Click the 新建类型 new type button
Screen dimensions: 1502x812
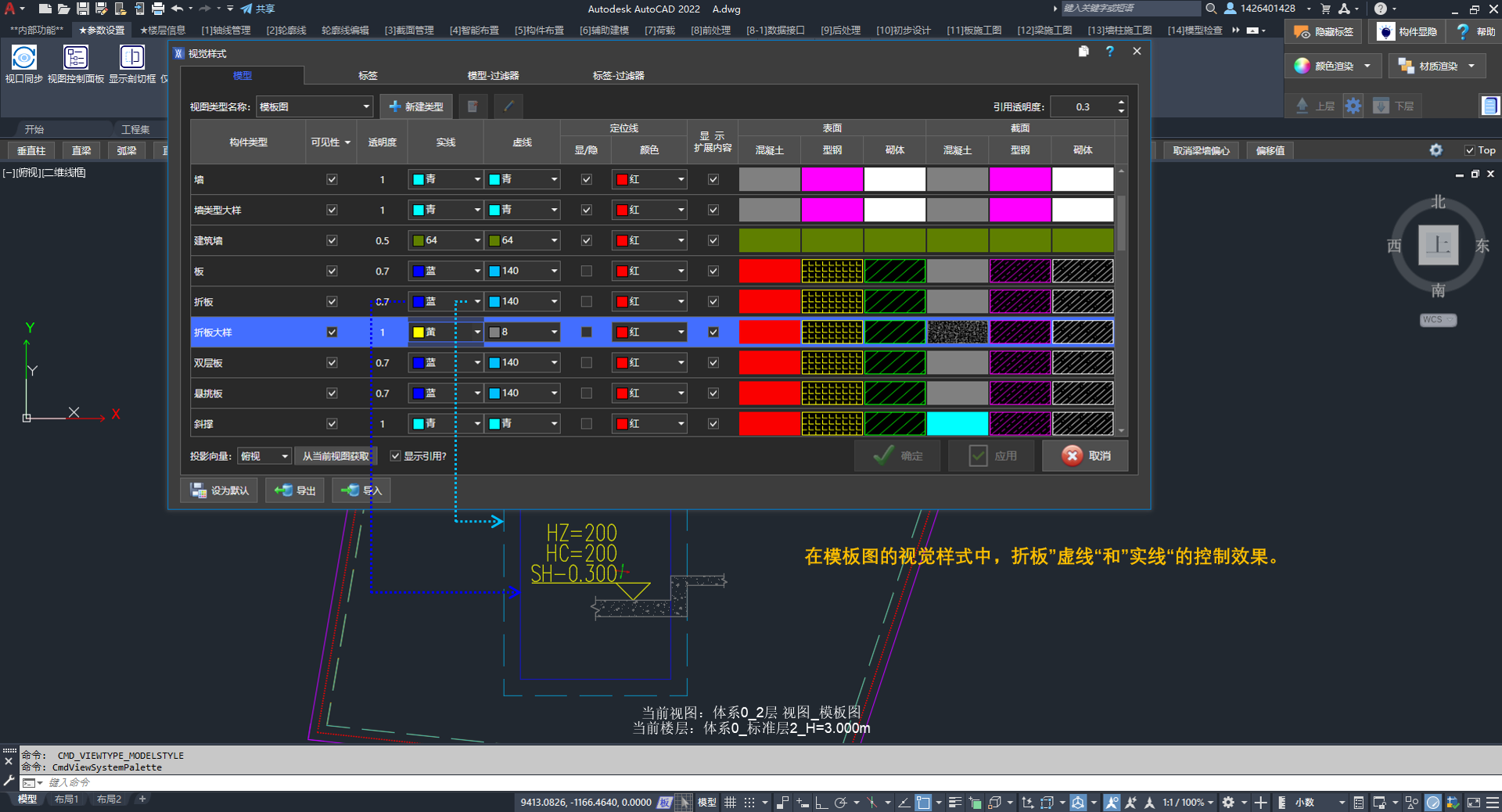pyautogui.click(x=415, y=106)
